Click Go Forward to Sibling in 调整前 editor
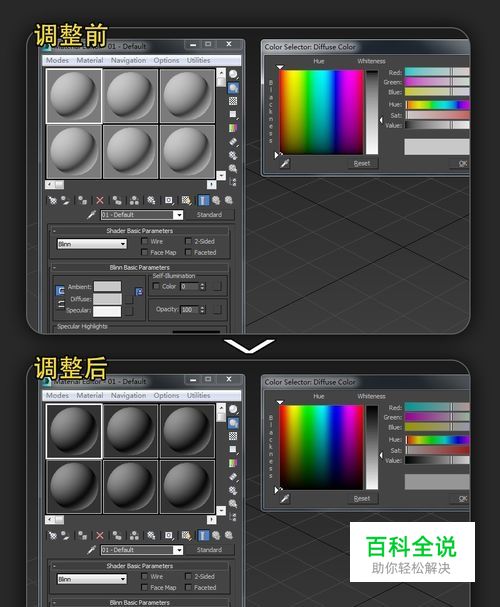The image size is (500, 607). (x=229, y=200)
